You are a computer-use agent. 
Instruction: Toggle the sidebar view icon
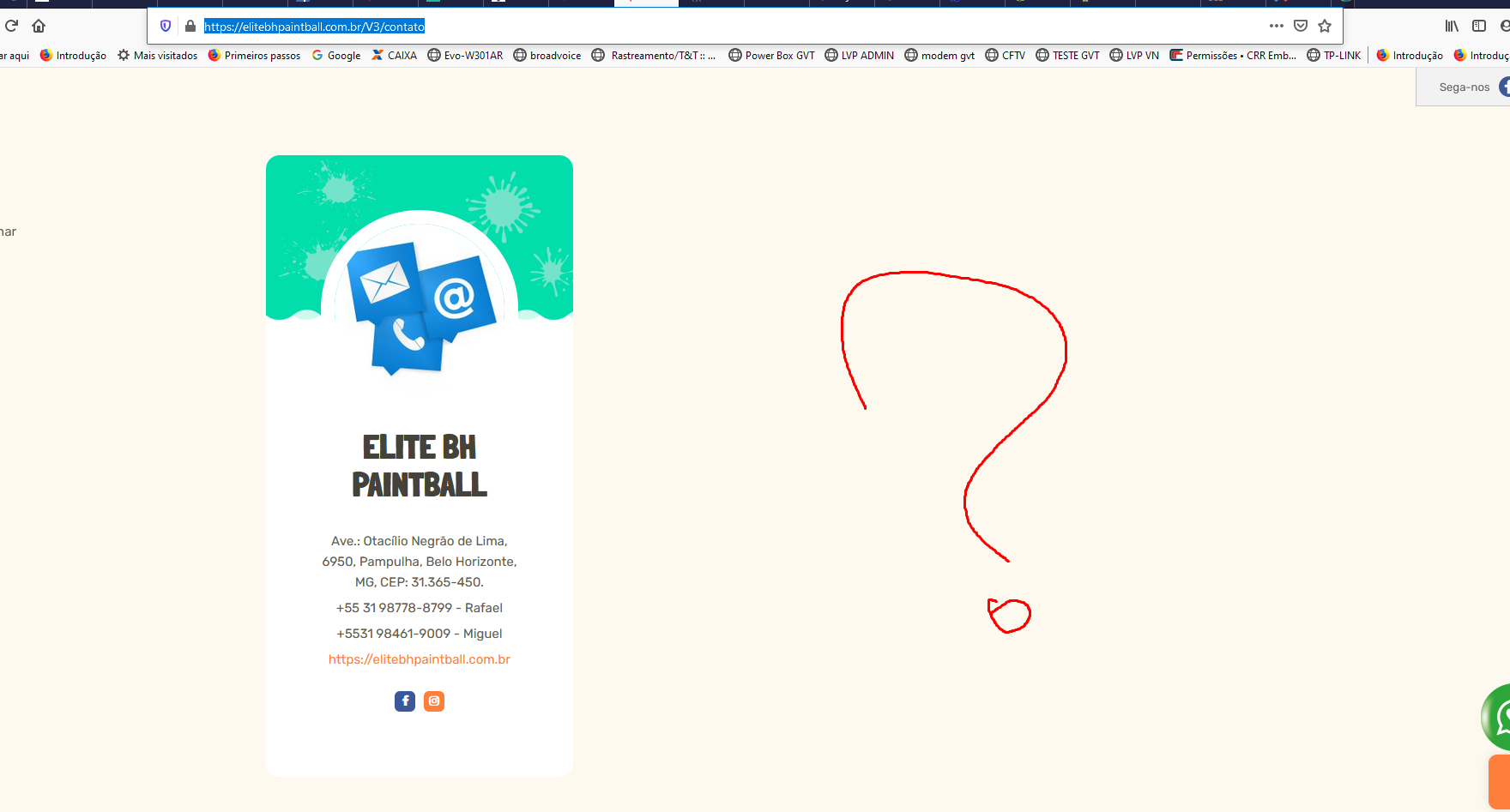[1479, 26]
